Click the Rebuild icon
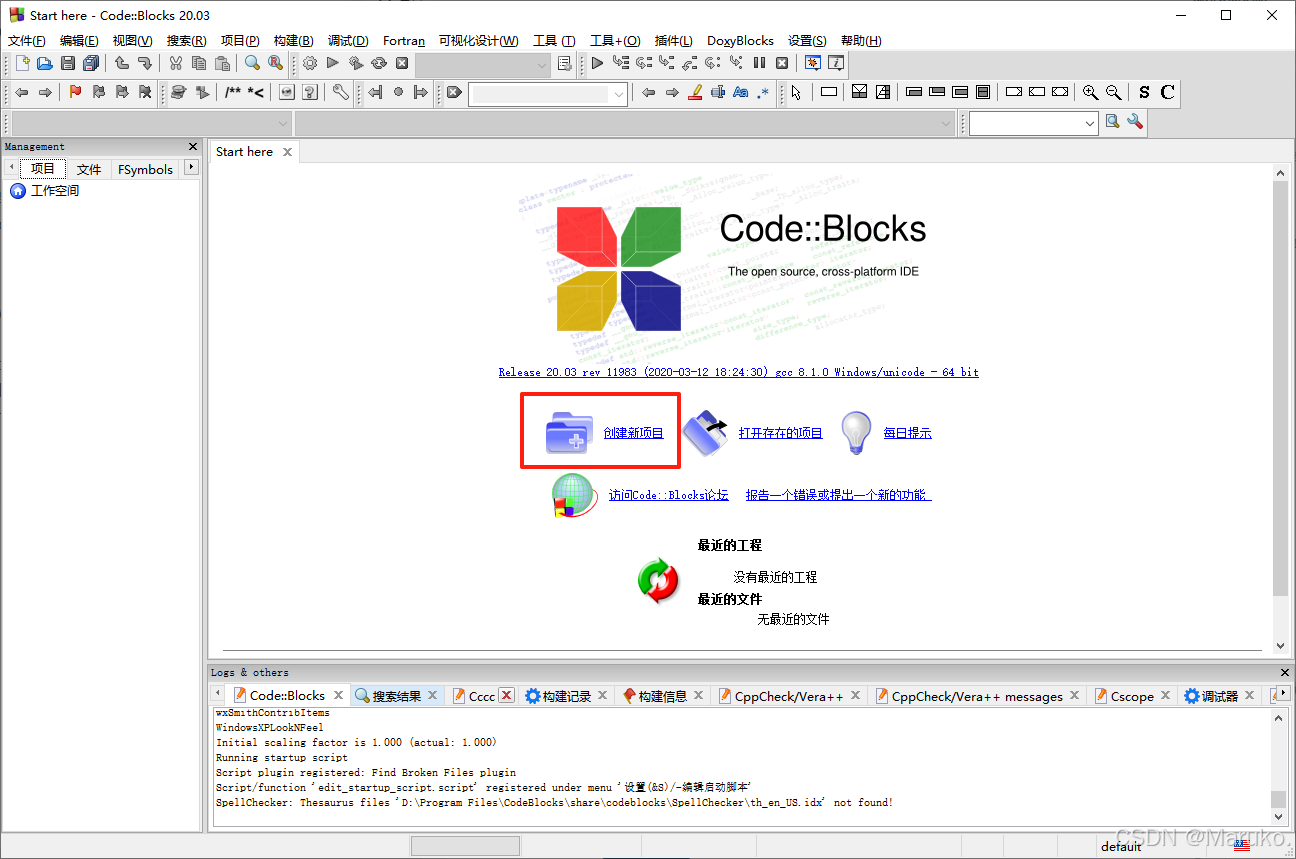The width and height of the screenshot is (1296, 859). coord(379,62)
